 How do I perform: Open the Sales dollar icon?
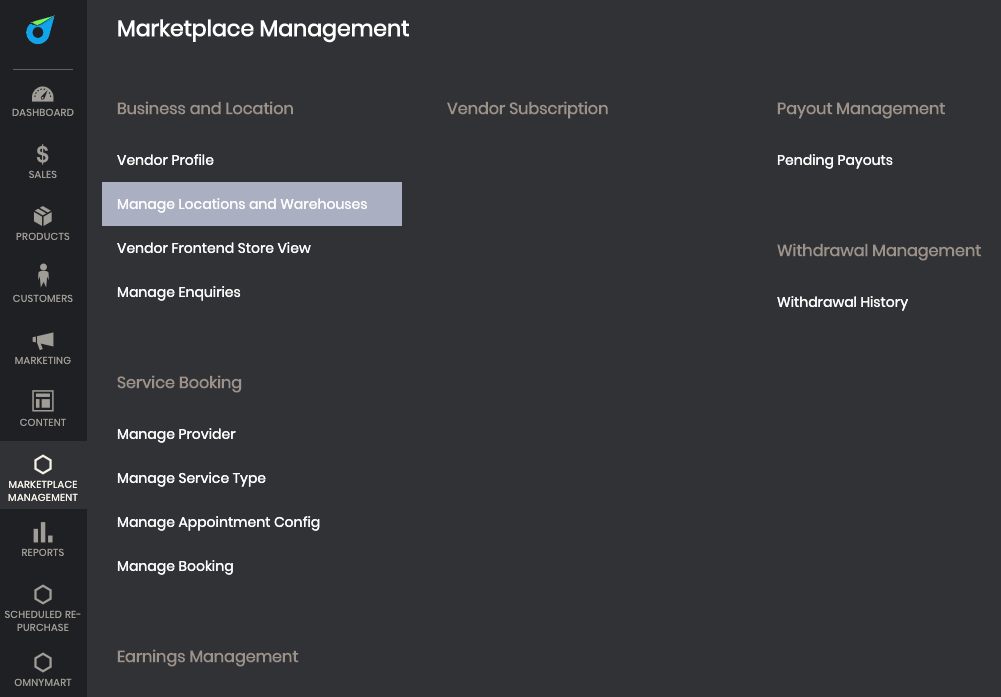43,154
